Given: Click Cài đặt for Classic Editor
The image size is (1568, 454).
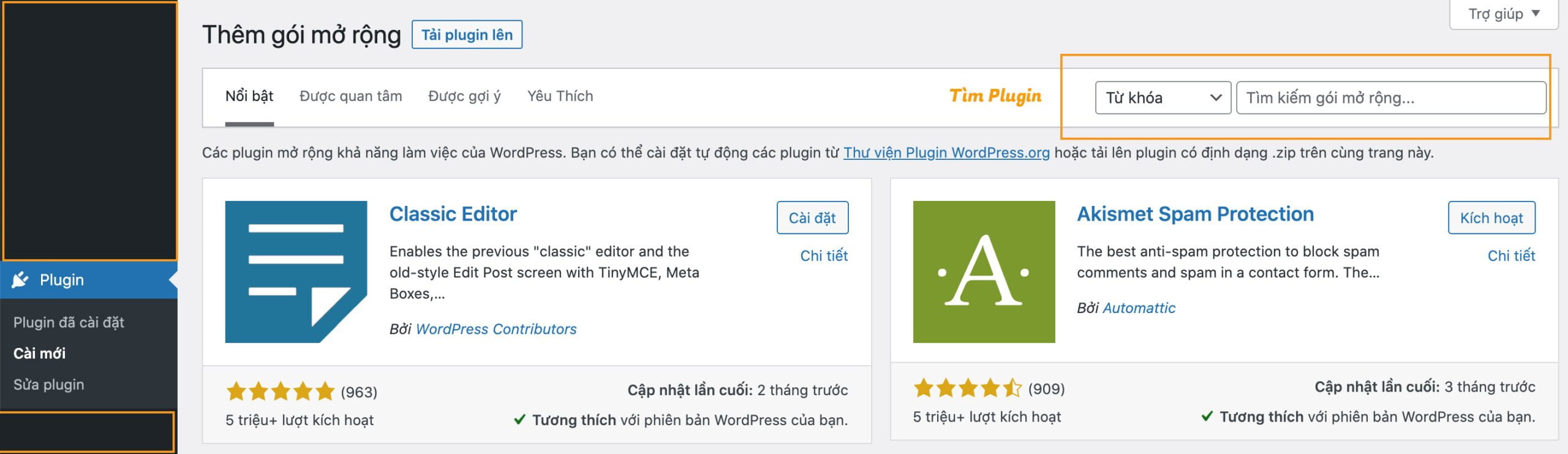Looking at the screenshot, I should (812, 218).
